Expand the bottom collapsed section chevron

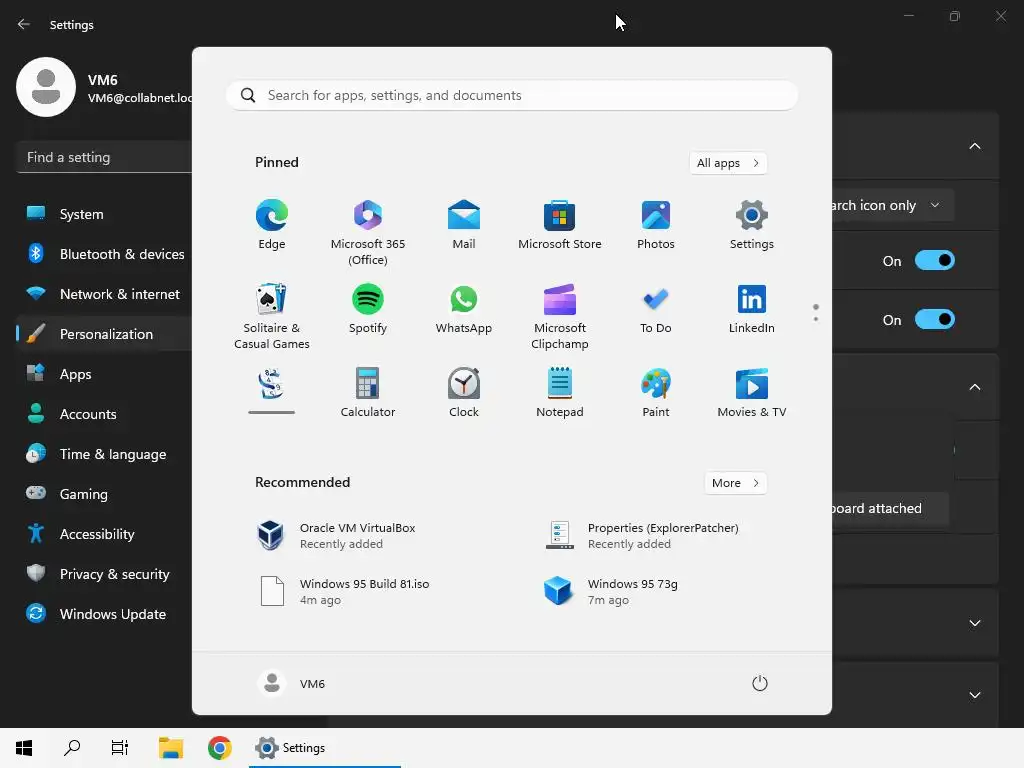(975, 695)
